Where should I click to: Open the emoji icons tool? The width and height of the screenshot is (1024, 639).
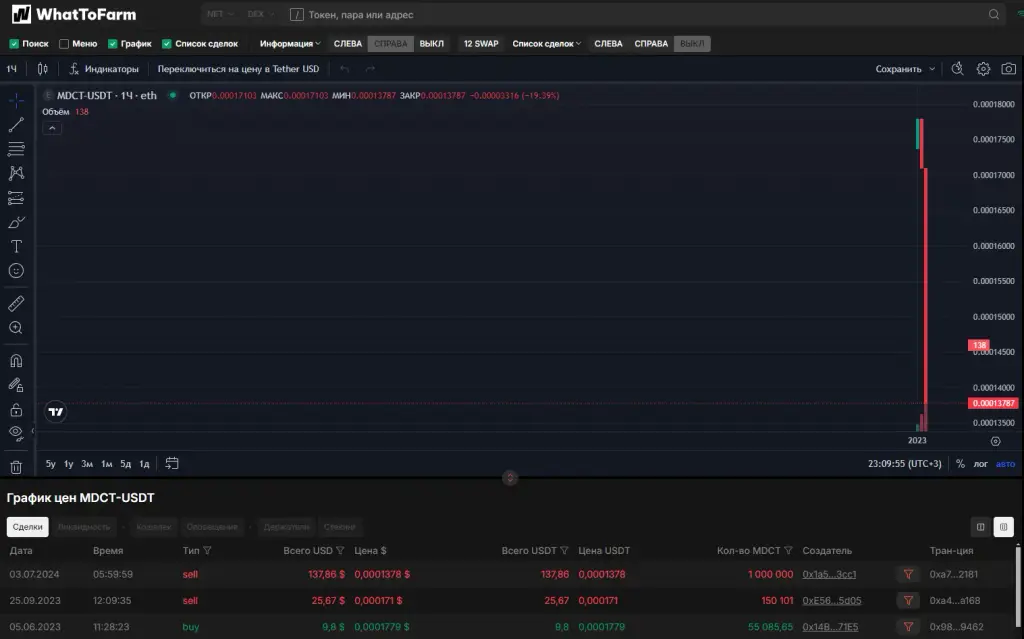[16, 270]
